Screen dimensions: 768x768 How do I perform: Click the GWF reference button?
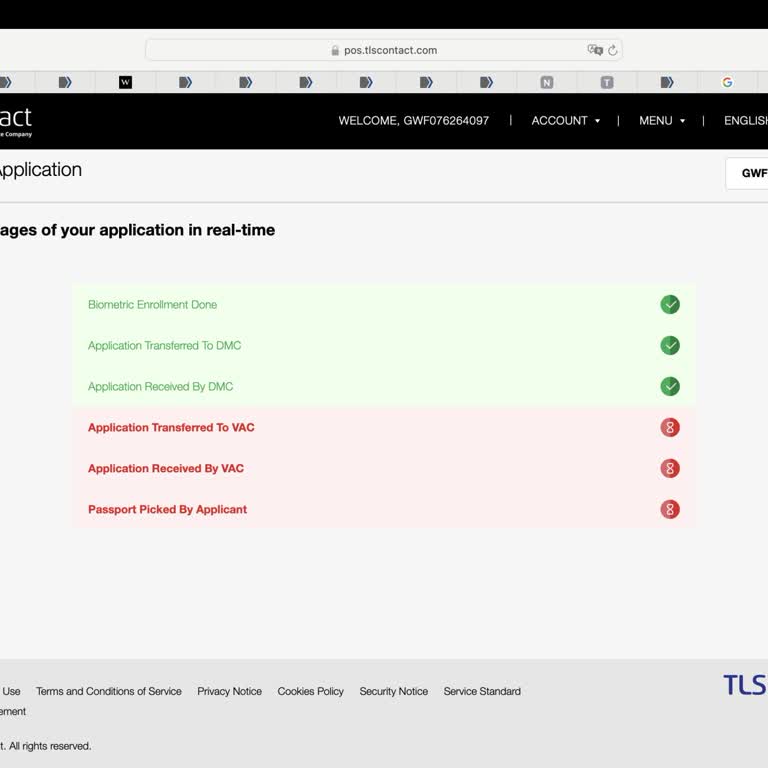(x=747, y=173)
